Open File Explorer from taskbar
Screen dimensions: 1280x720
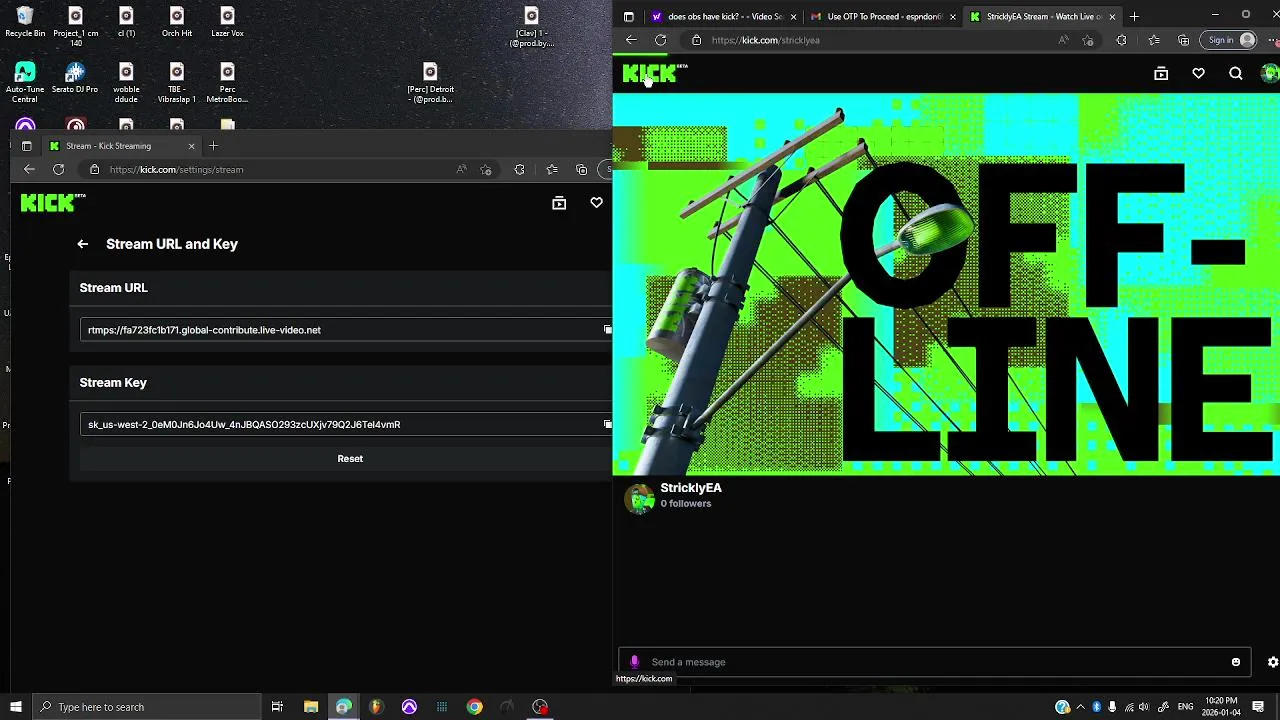point(311,707)
